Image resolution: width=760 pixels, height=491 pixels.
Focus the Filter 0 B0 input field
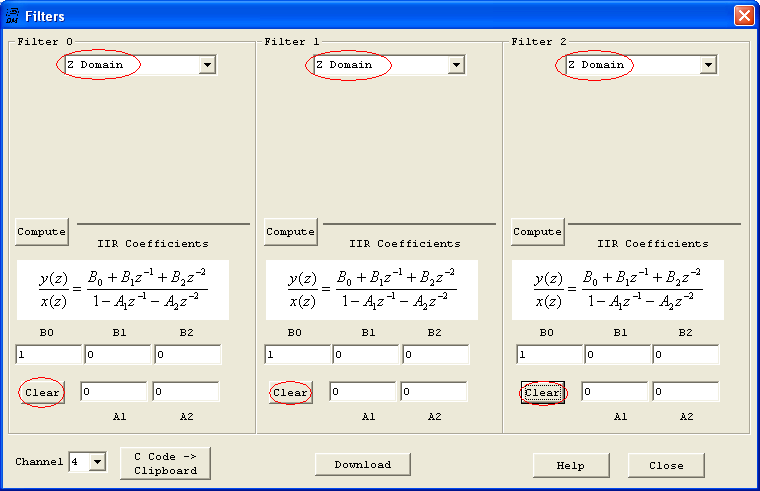point(48,355)
